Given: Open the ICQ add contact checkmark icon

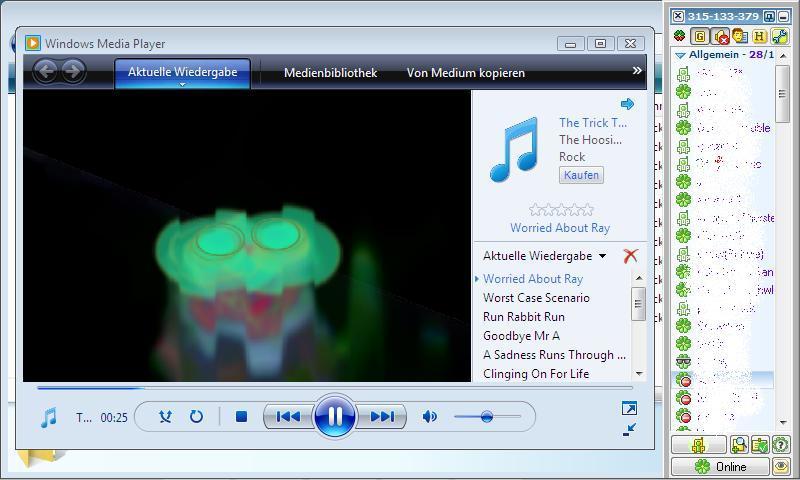Looking at the screenshot, I should [759, 445].
